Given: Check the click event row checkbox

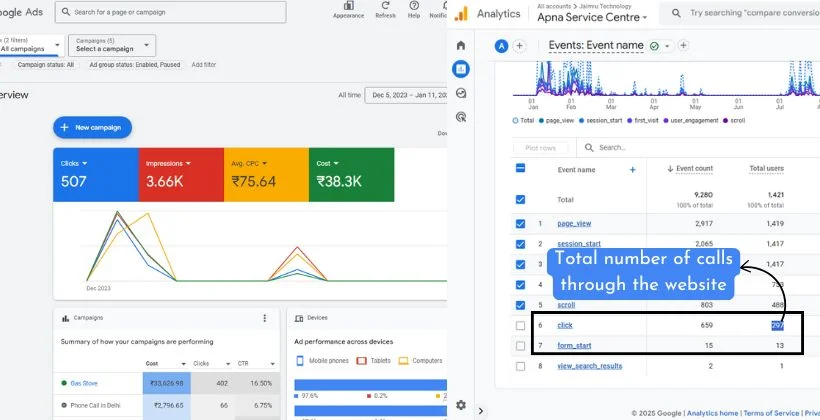Looking at the screenshot, I should [x=520, y=326].
